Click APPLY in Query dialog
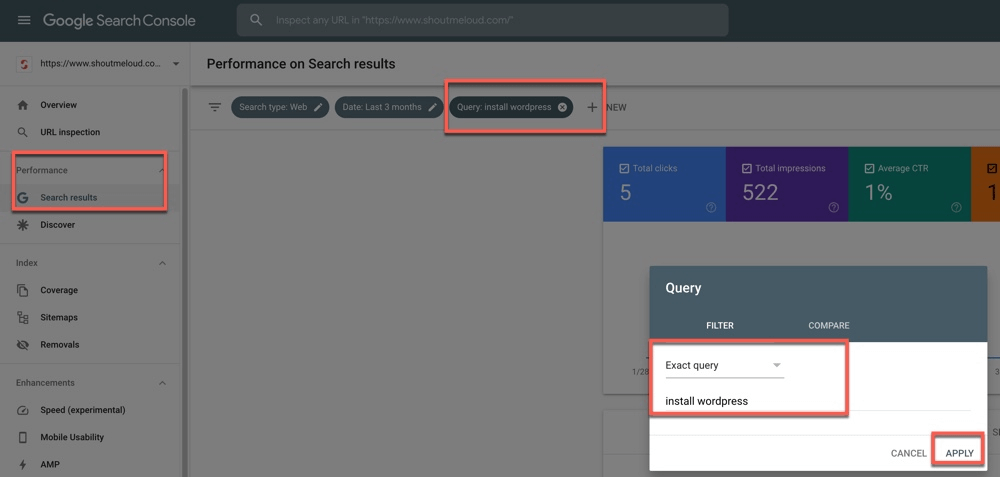 (959, 453)
